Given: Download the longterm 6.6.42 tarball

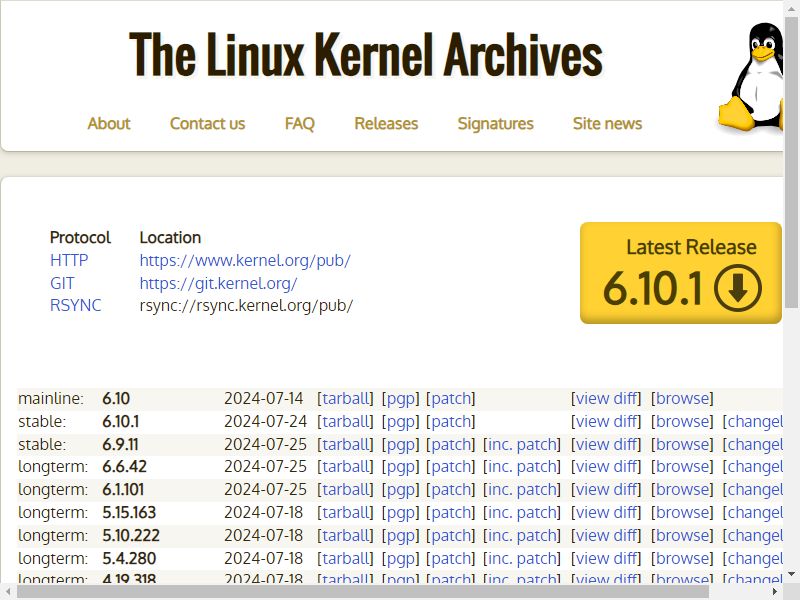Looking at the screenshot, I should tap(345, 466).
